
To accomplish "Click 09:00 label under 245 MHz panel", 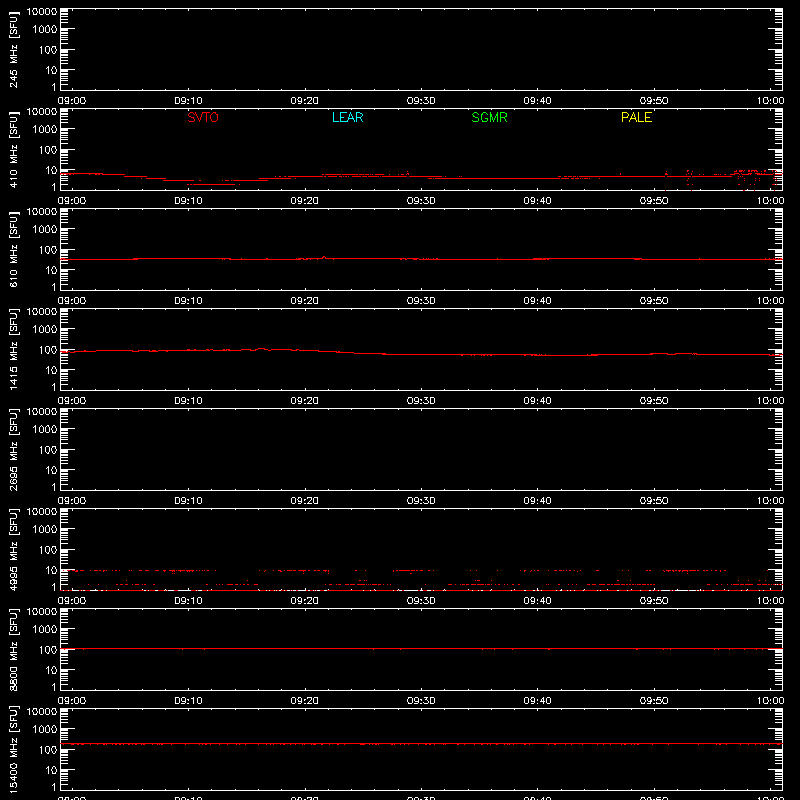I will 72,101.
